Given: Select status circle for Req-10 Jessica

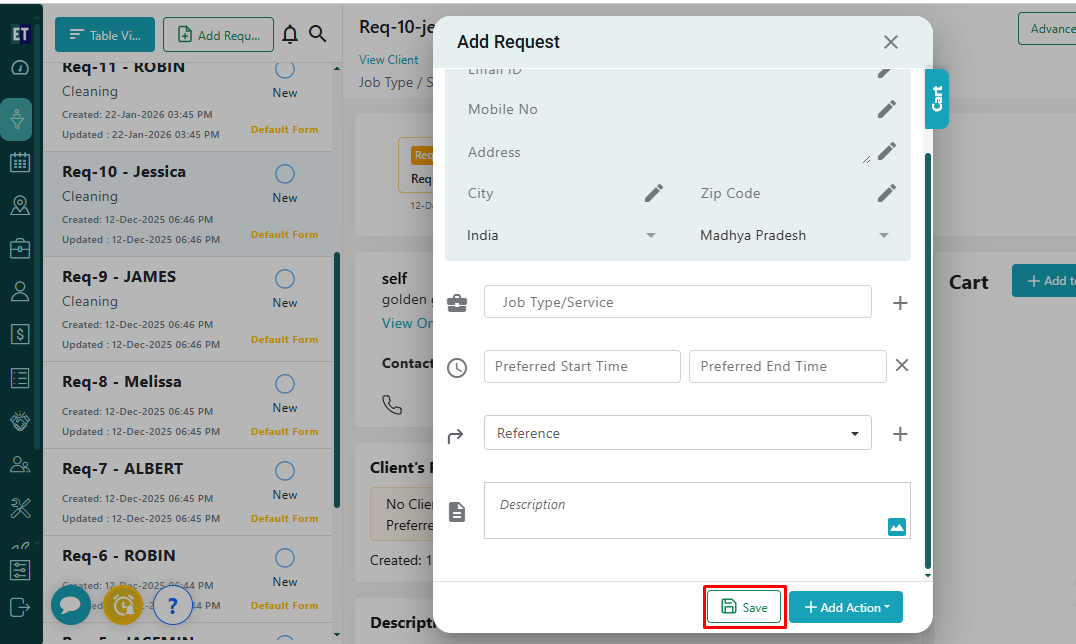Looking at the screenshot, I should (x=285, y=174).
